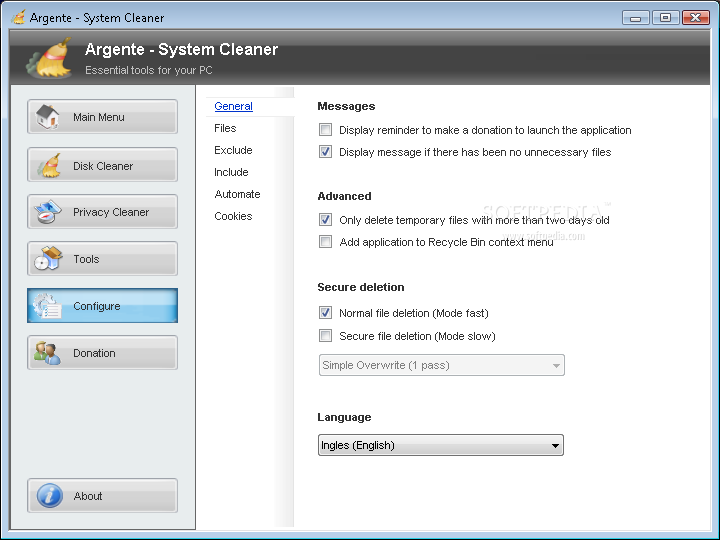Toggle Normal file deletion (Mode fast)
Screen dimensions: 720x540
tap(325, 313)
